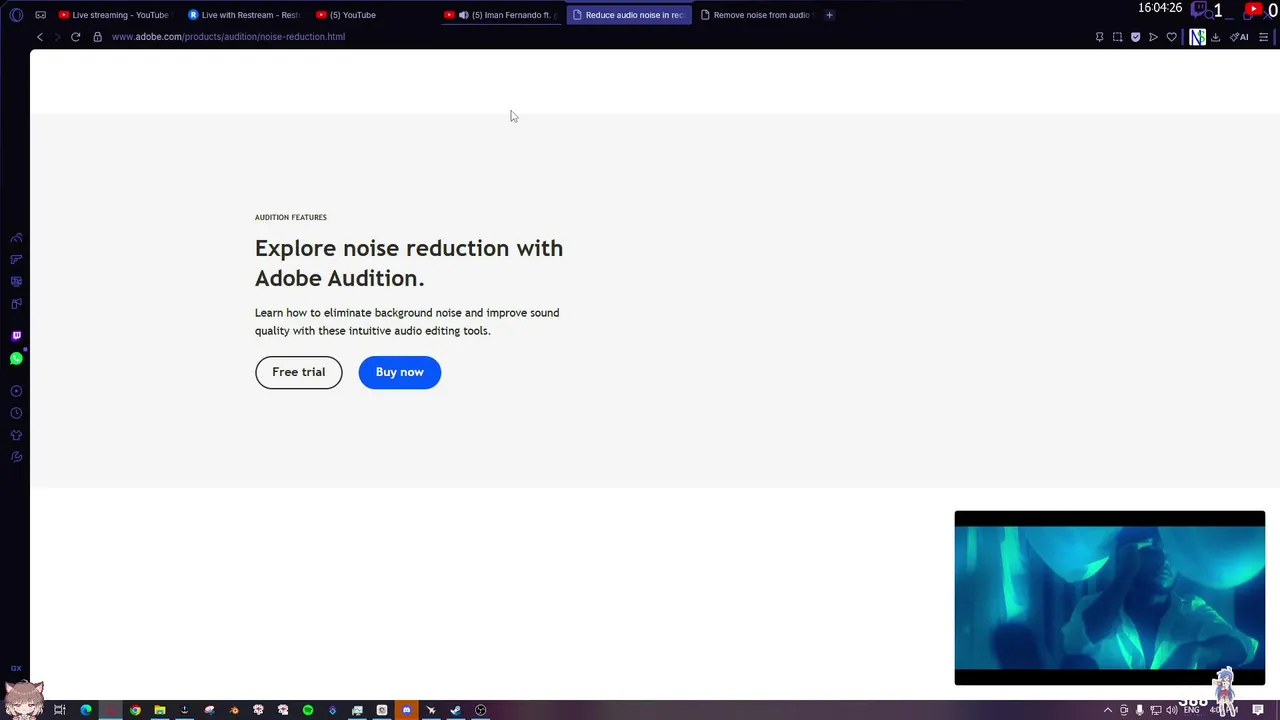Reload the Adobe page

[75, 37]
